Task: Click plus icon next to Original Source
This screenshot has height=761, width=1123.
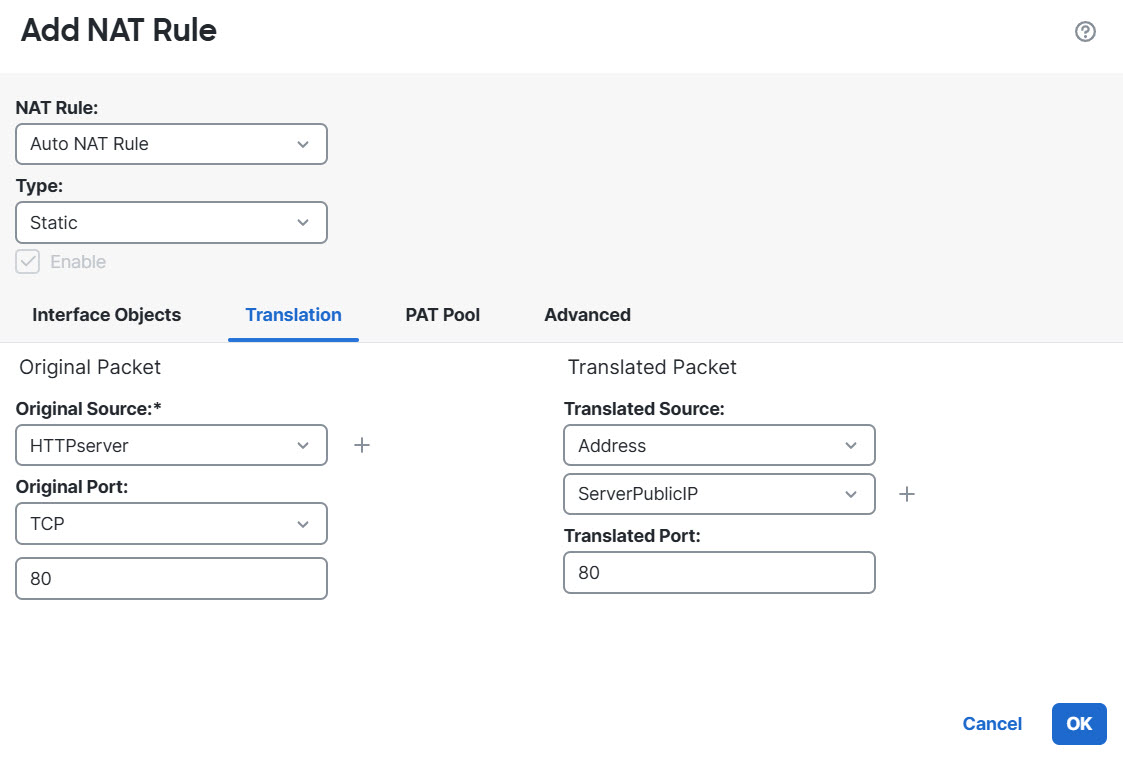Action: (x=362, y=445)
